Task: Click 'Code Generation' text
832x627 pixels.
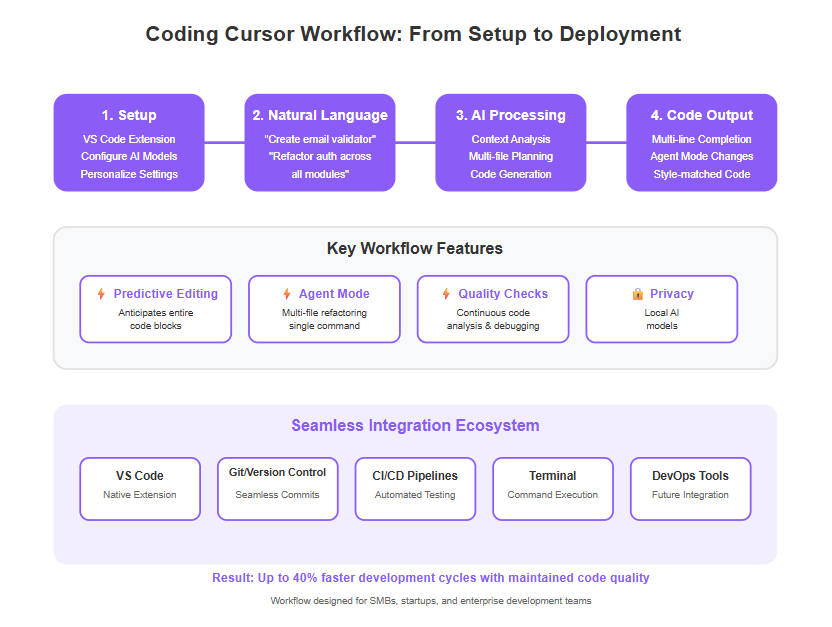Action: click(x=511, y=174)
